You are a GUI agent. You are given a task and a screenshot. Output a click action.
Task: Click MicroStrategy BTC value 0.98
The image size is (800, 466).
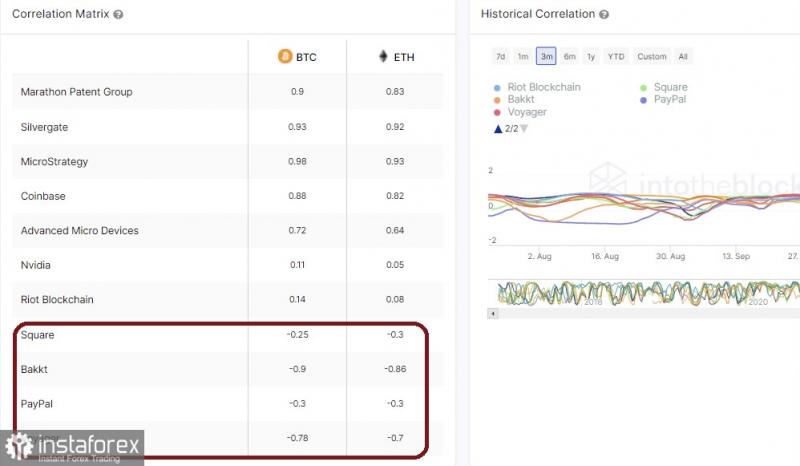[x=297, y=161]
